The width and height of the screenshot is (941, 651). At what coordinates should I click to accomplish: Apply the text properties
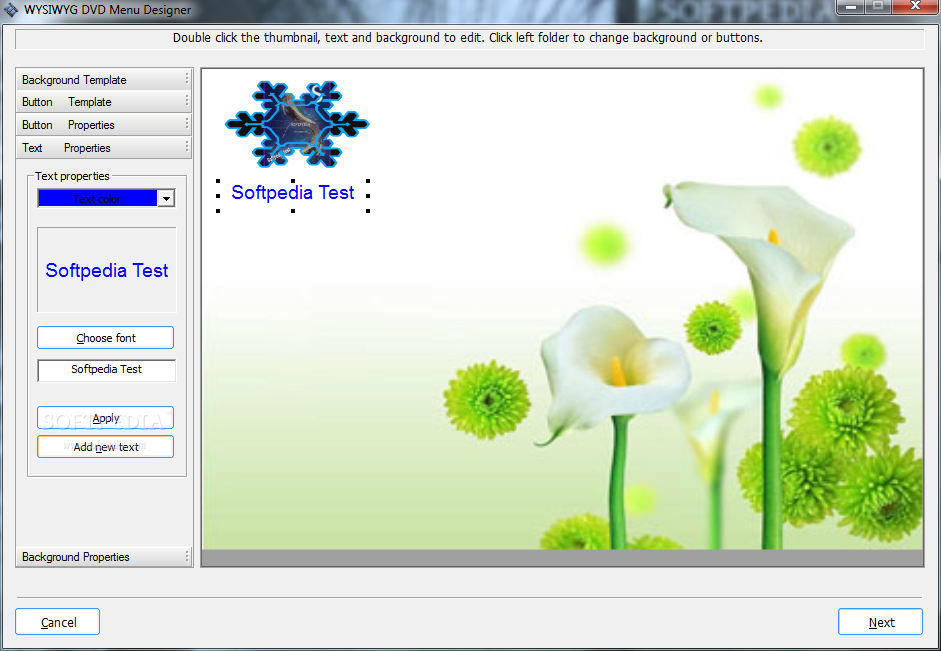106,418
